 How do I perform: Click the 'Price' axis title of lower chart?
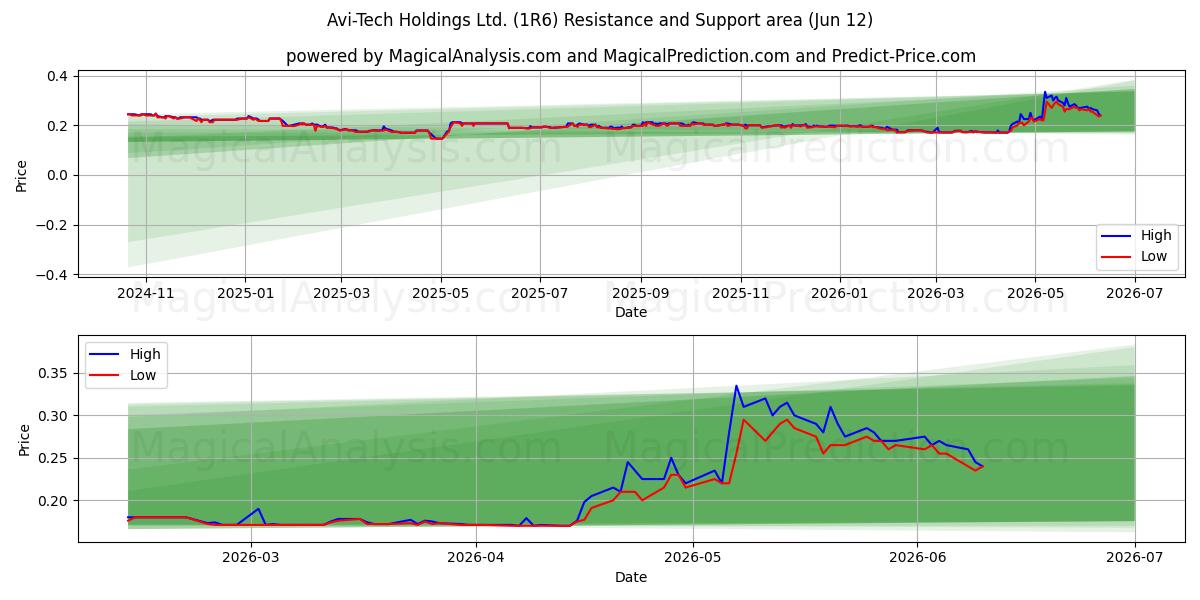point(25,439)
